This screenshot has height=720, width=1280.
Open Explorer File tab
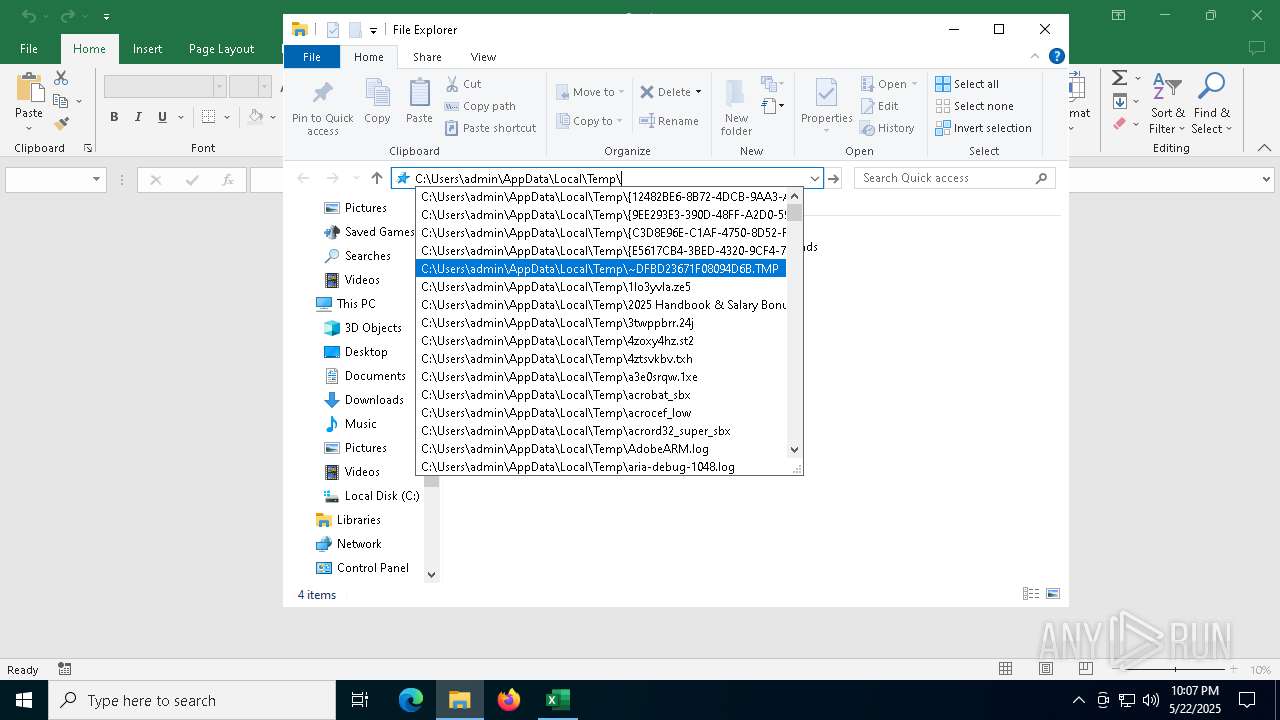312,57
